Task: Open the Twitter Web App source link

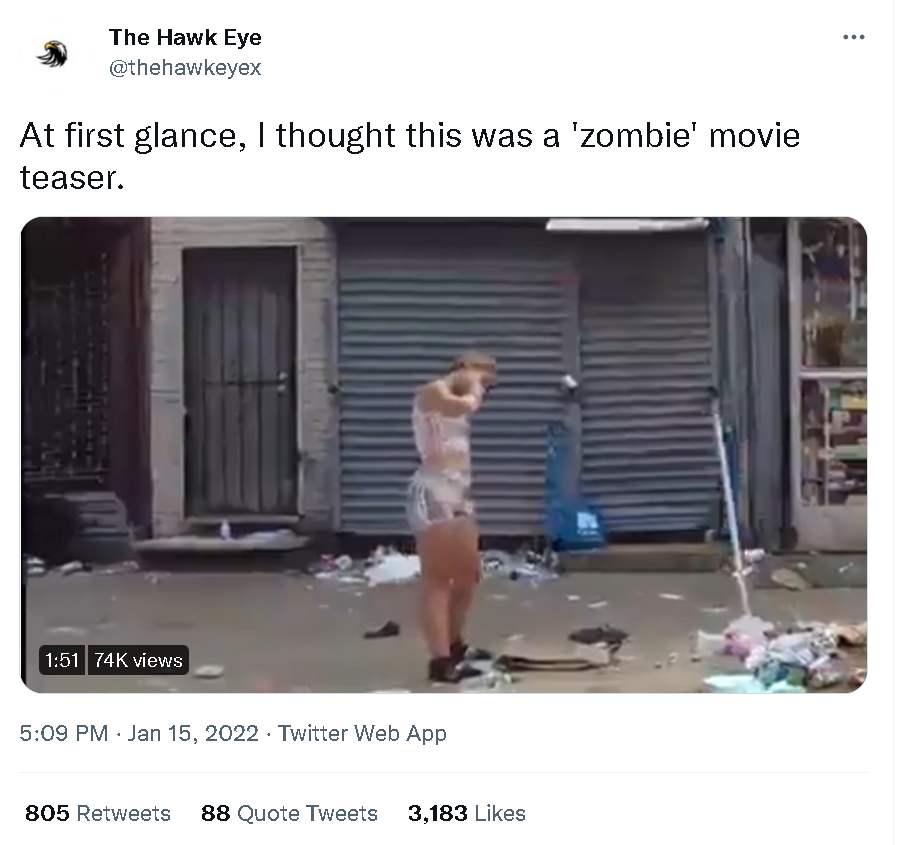Action: (x=362, y=733)
